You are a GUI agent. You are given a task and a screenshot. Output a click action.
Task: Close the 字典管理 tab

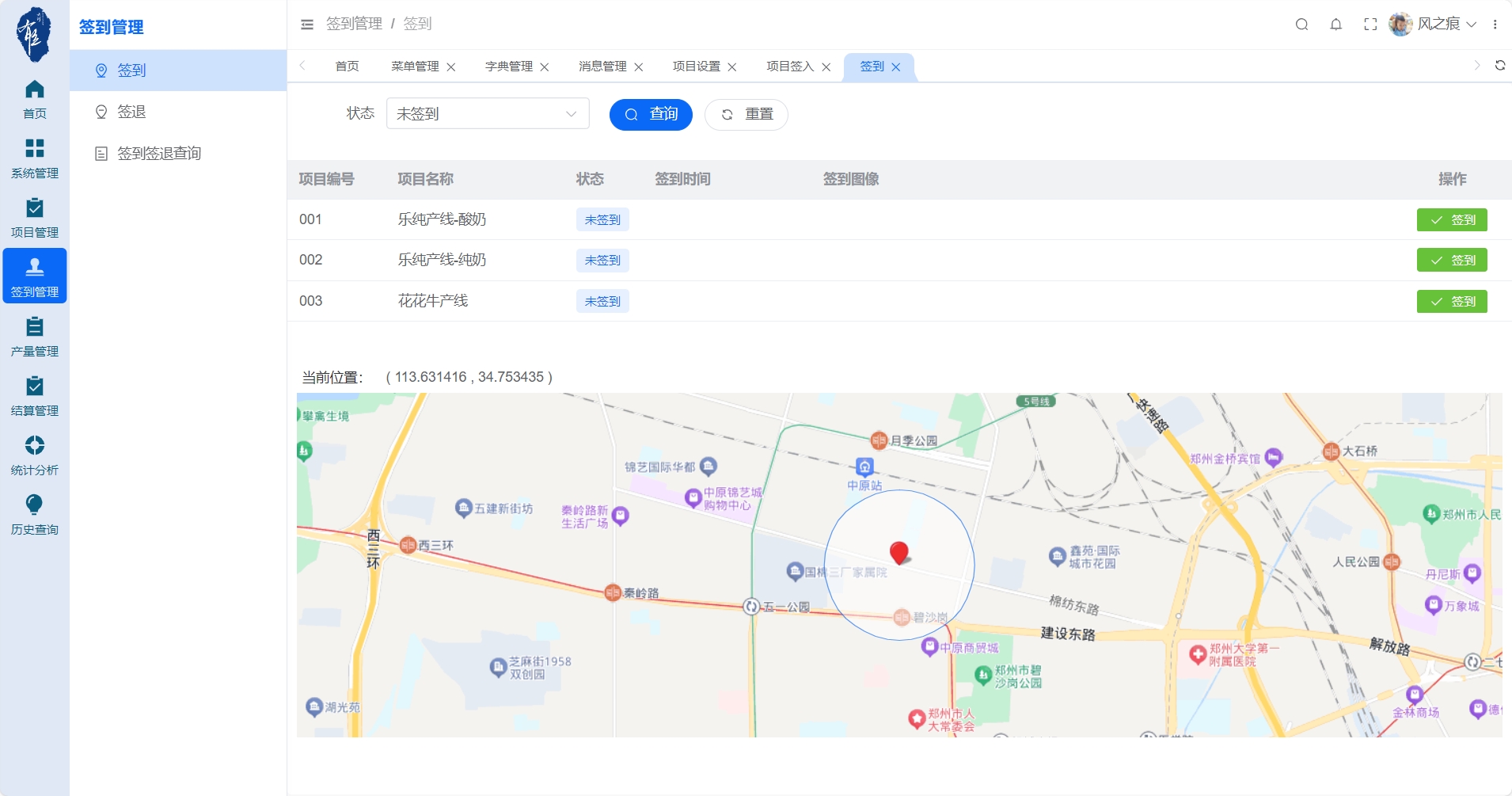pos(545,67)
